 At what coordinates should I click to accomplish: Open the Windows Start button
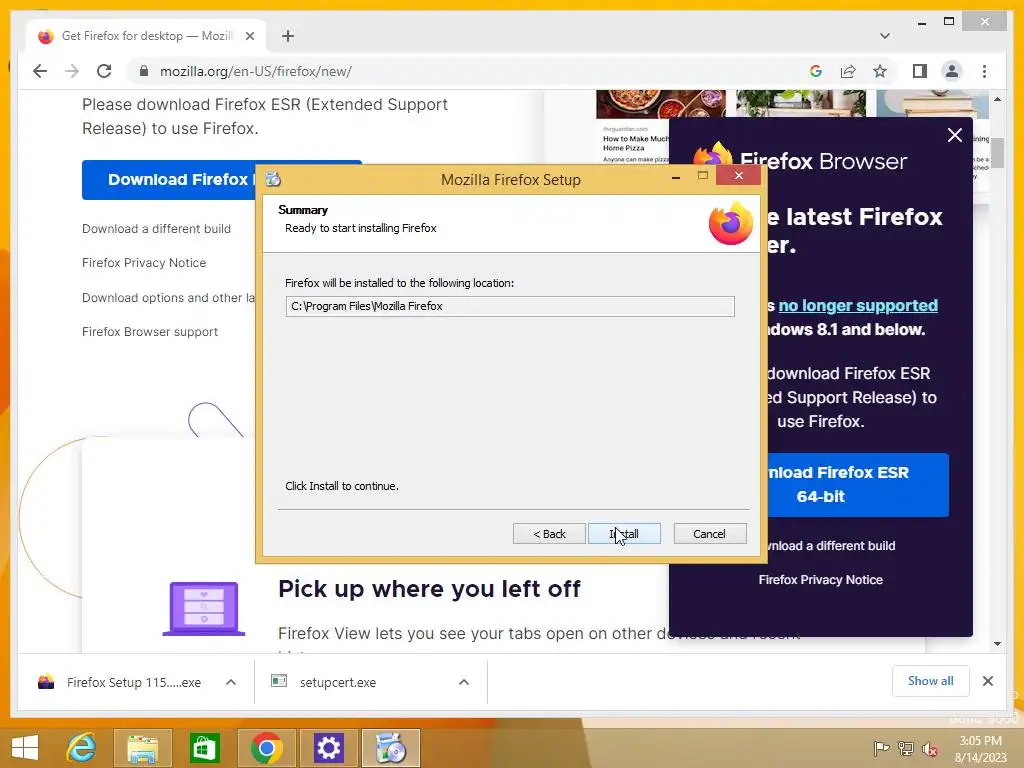25,748
